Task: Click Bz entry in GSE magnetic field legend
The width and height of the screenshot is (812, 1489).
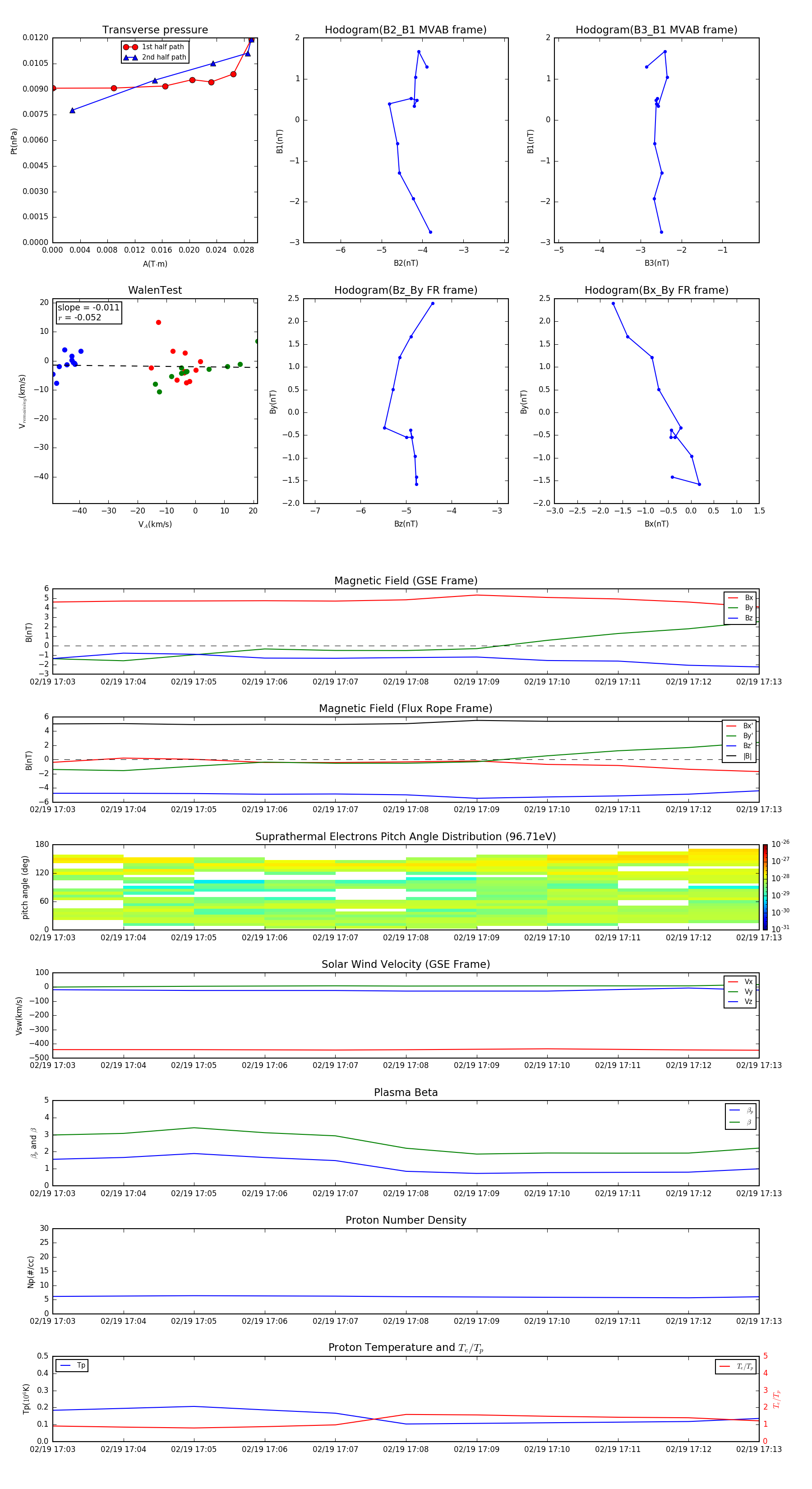Action: pyautogui.click(x=740, y=618)
